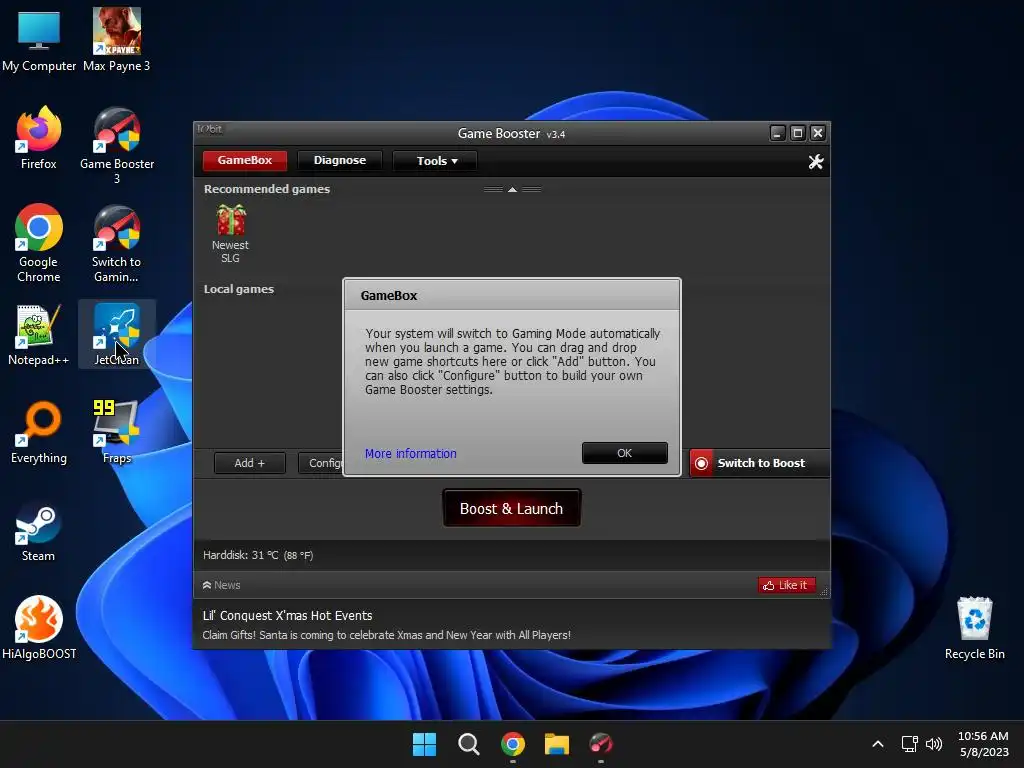Close Game Booster window
The height and width of the screenshot is (768, 1024).
click(x=818, y=133)
